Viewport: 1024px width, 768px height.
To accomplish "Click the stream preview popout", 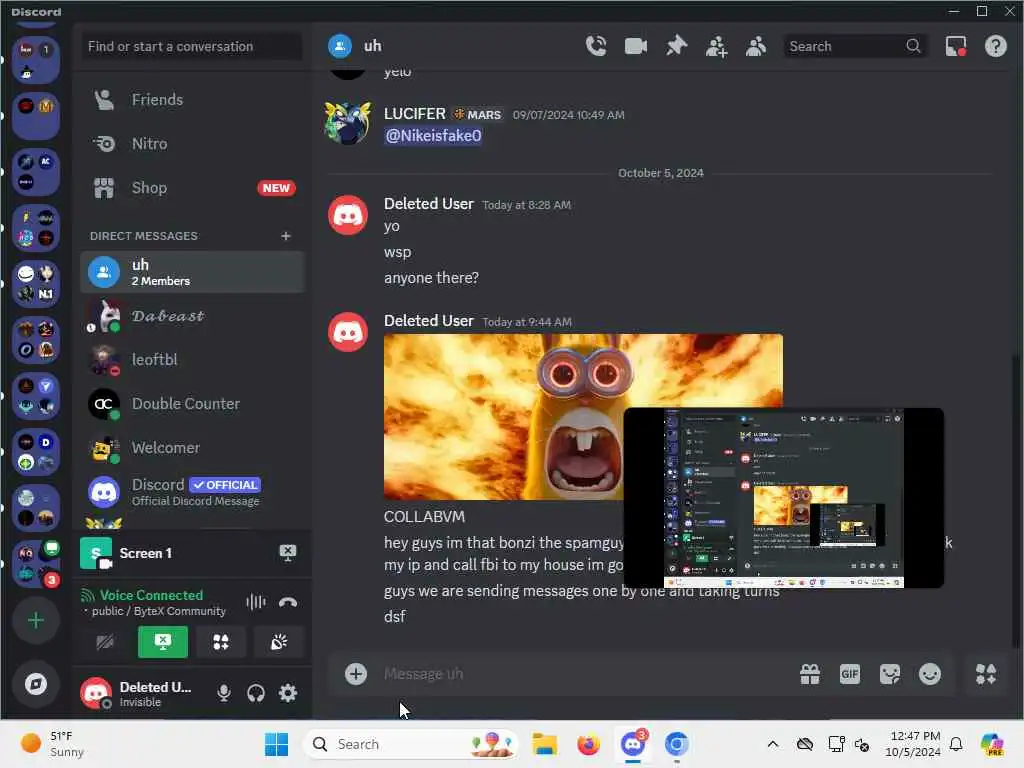I will (784, 498).
